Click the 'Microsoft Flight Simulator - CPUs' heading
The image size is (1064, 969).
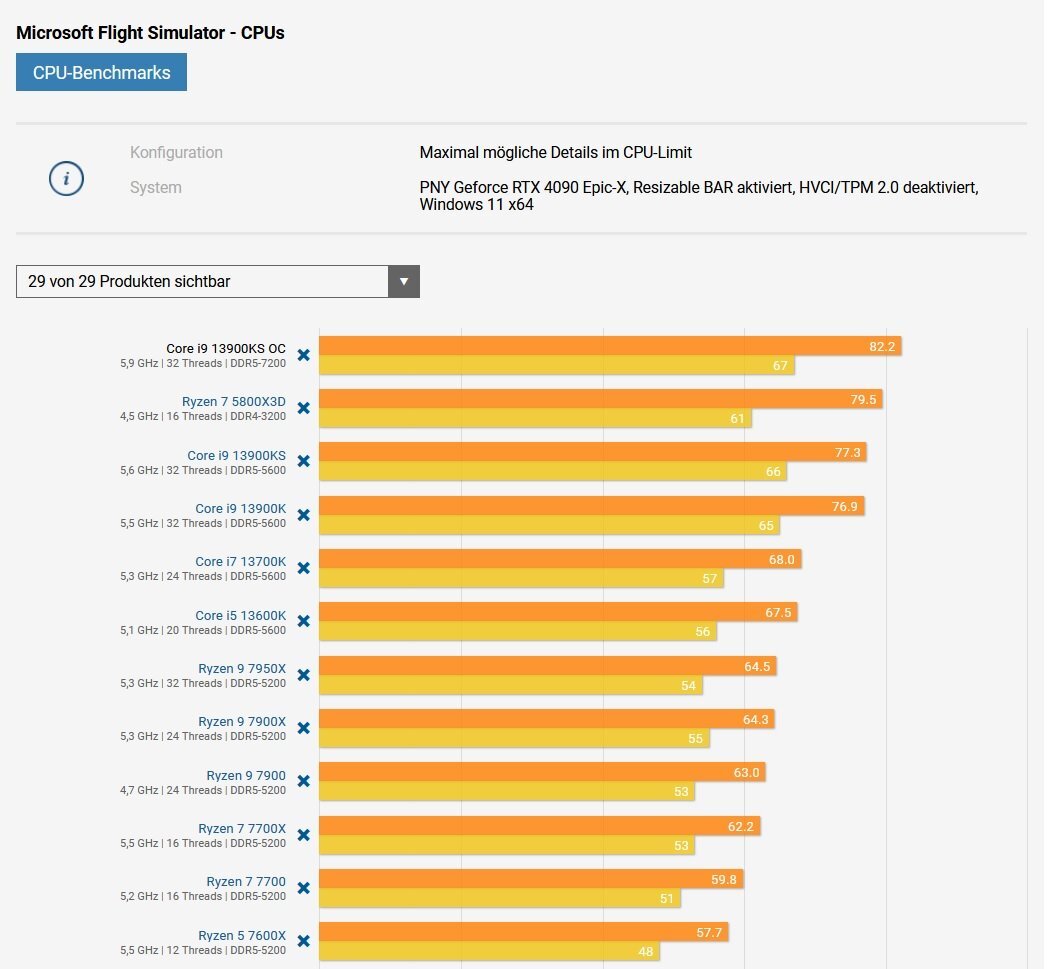click(150, 33)
